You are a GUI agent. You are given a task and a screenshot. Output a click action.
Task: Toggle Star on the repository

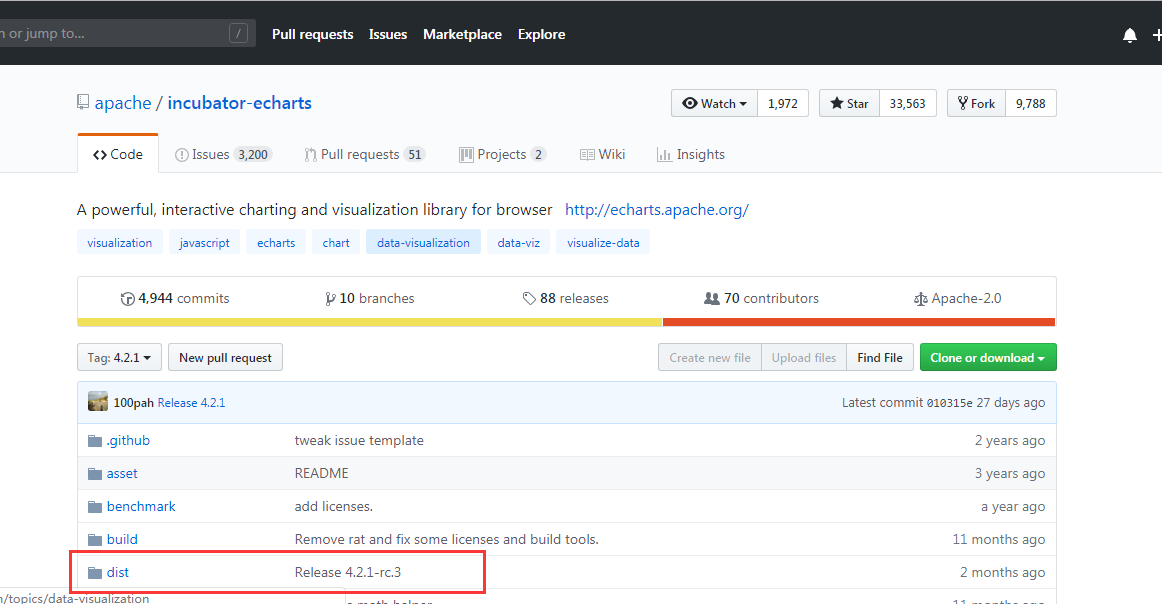(849, 103)
